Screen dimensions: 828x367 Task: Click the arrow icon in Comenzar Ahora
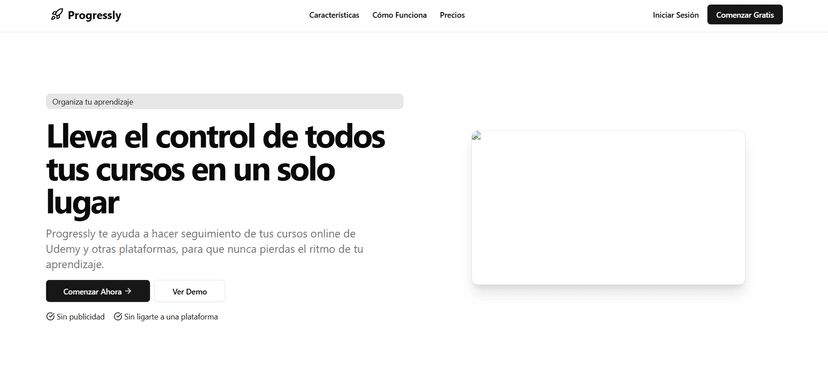point(128,291)
